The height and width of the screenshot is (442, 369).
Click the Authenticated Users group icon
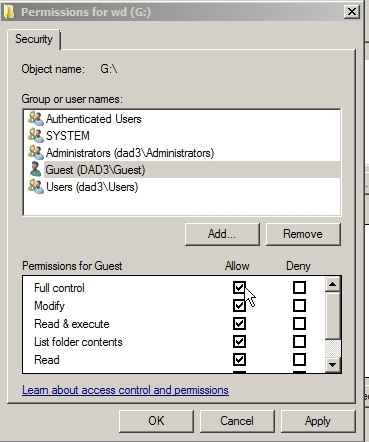[x=36, y=119]
